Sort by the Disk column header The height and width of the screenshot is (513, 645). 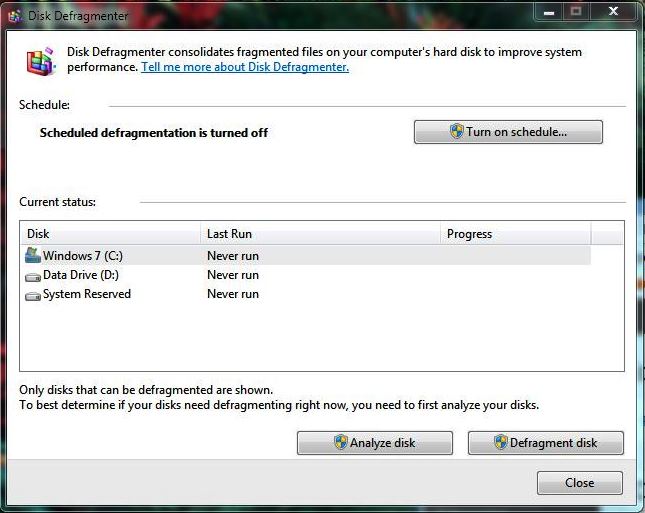[x=110, y=234]
